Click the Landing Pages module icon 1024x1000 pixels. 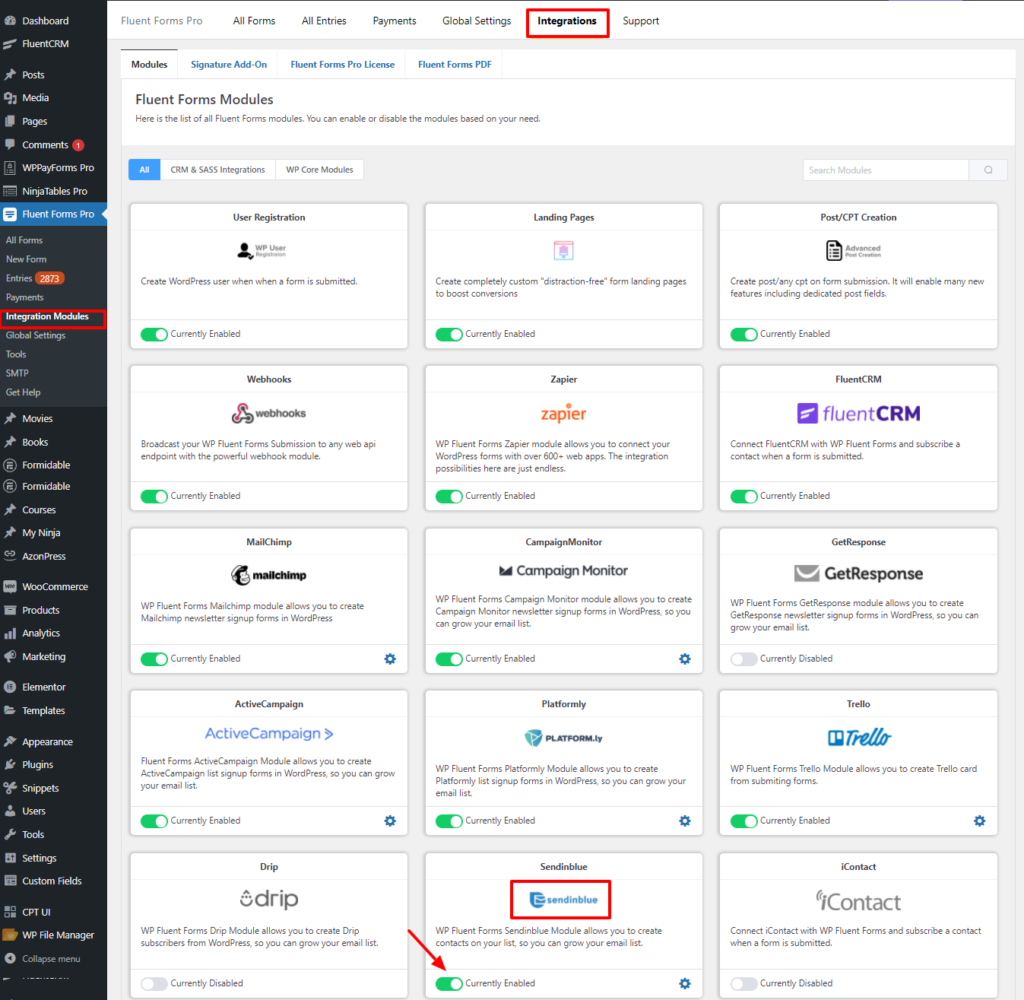[563, 250]
